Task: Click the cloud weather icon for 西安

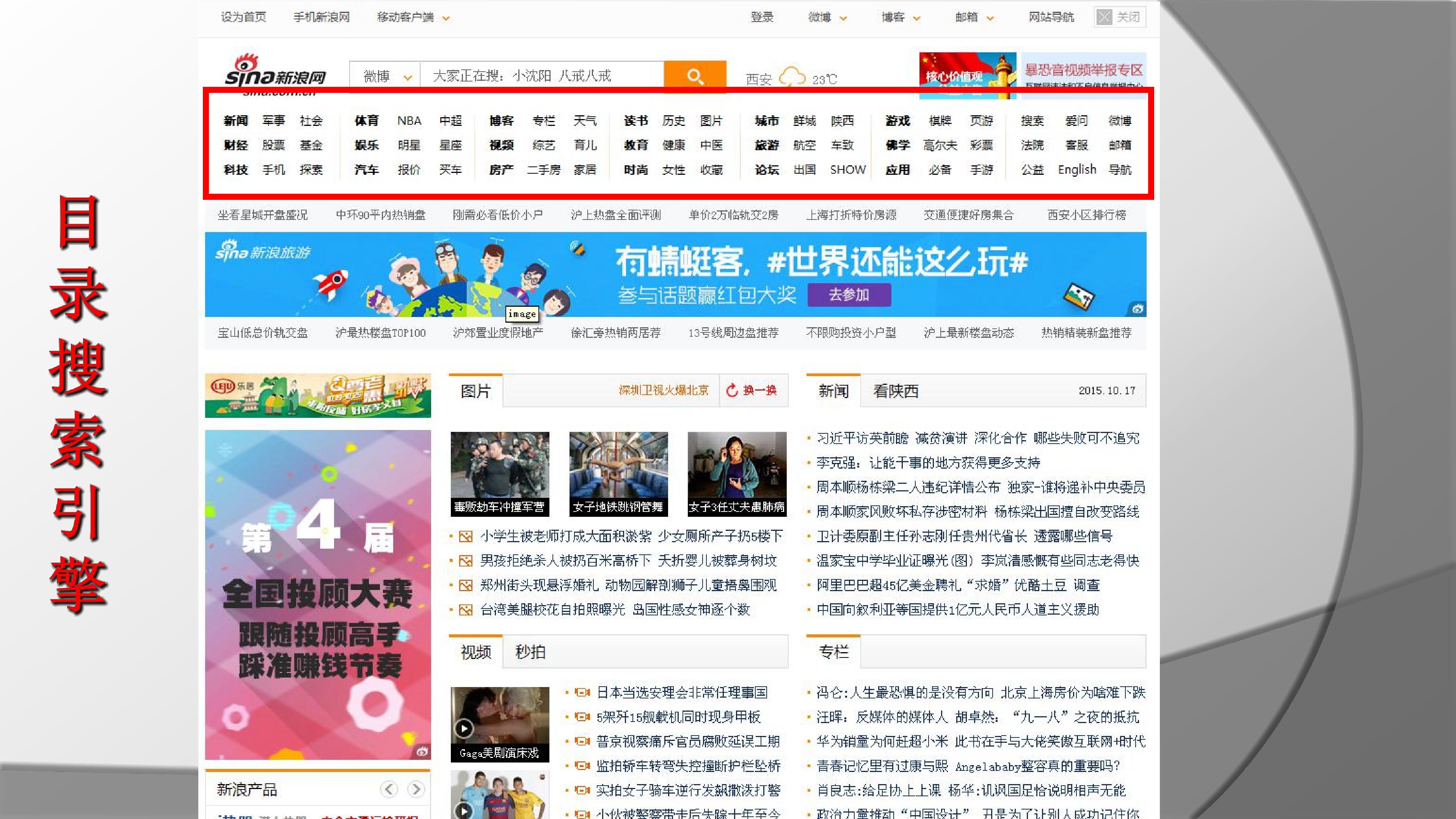Action: pos(792,77)
